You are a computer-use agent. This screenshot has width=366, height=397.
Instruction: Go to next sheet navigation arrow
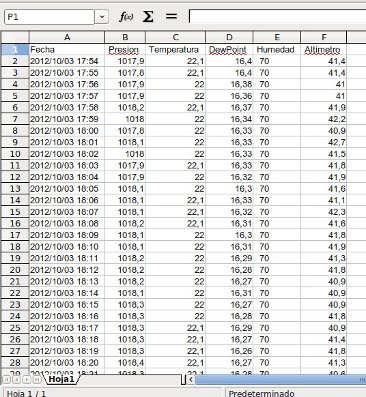[27, 379]
